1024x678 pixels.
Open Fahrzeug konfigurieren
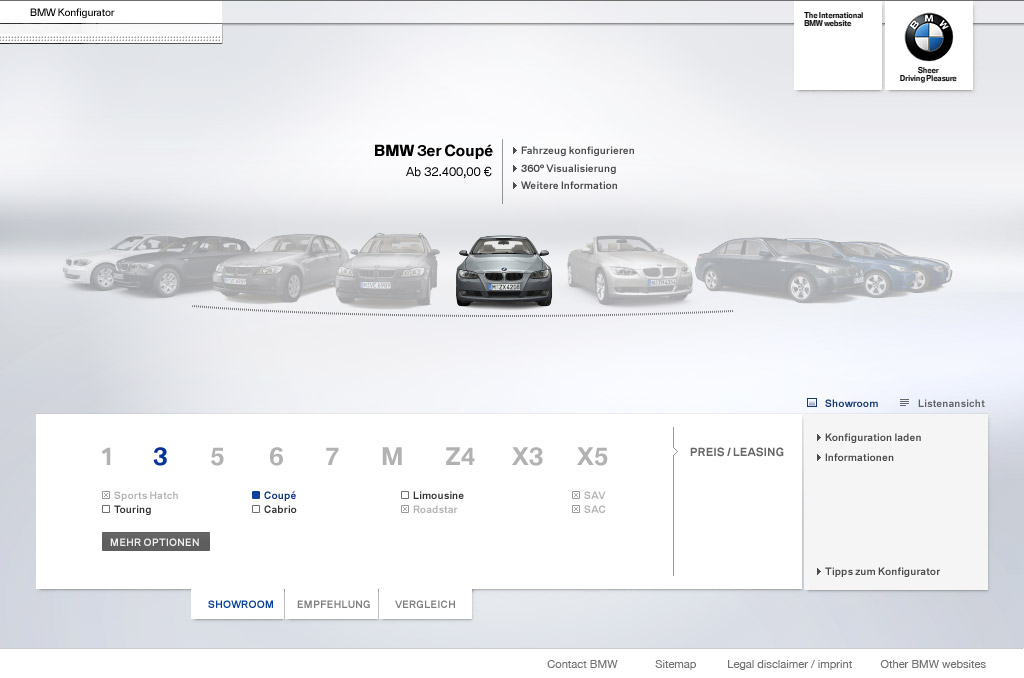tap(573, 150)
